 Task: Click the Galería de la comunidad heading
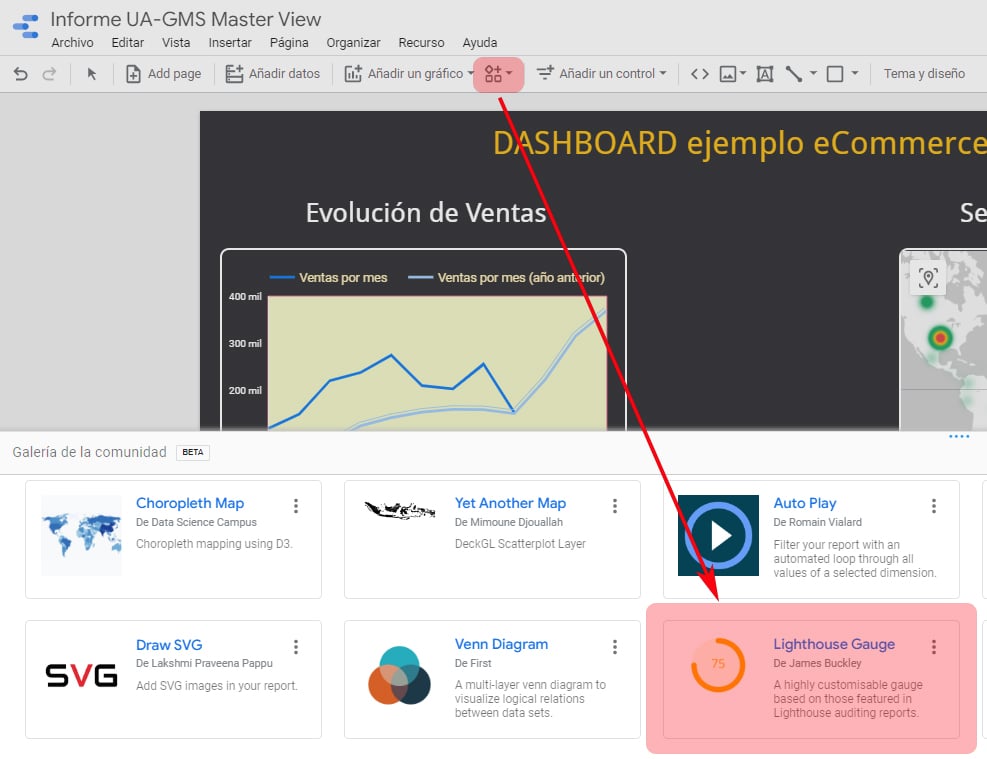[x=89, y=452]
